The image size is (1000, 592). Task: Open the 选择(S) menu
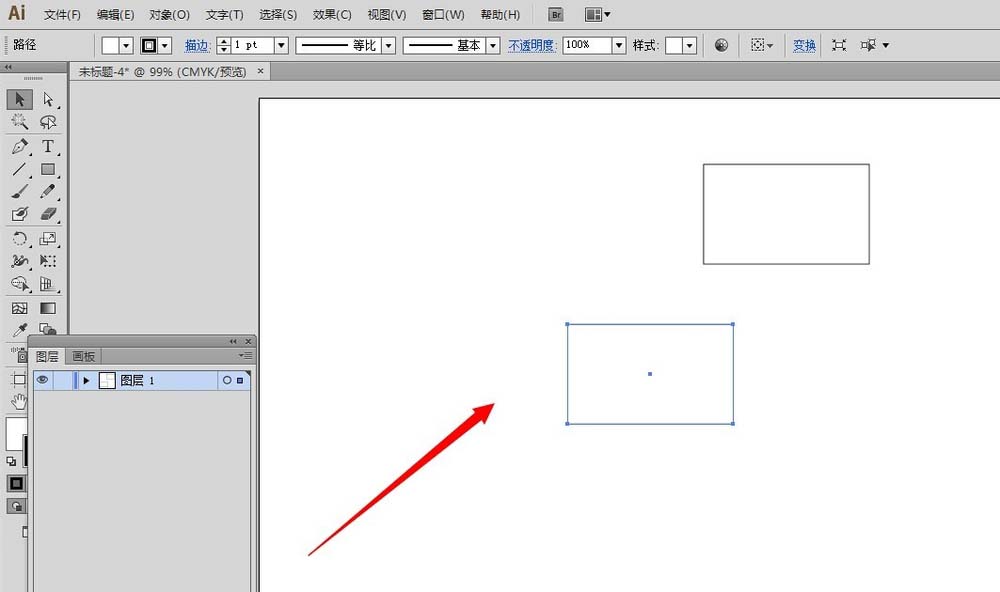click(x=278, y=15)
